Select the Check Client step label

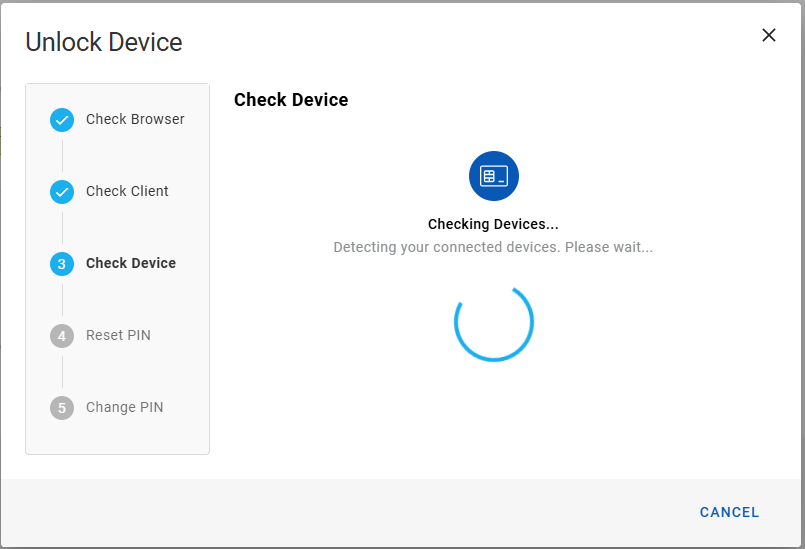pos(127,191)
